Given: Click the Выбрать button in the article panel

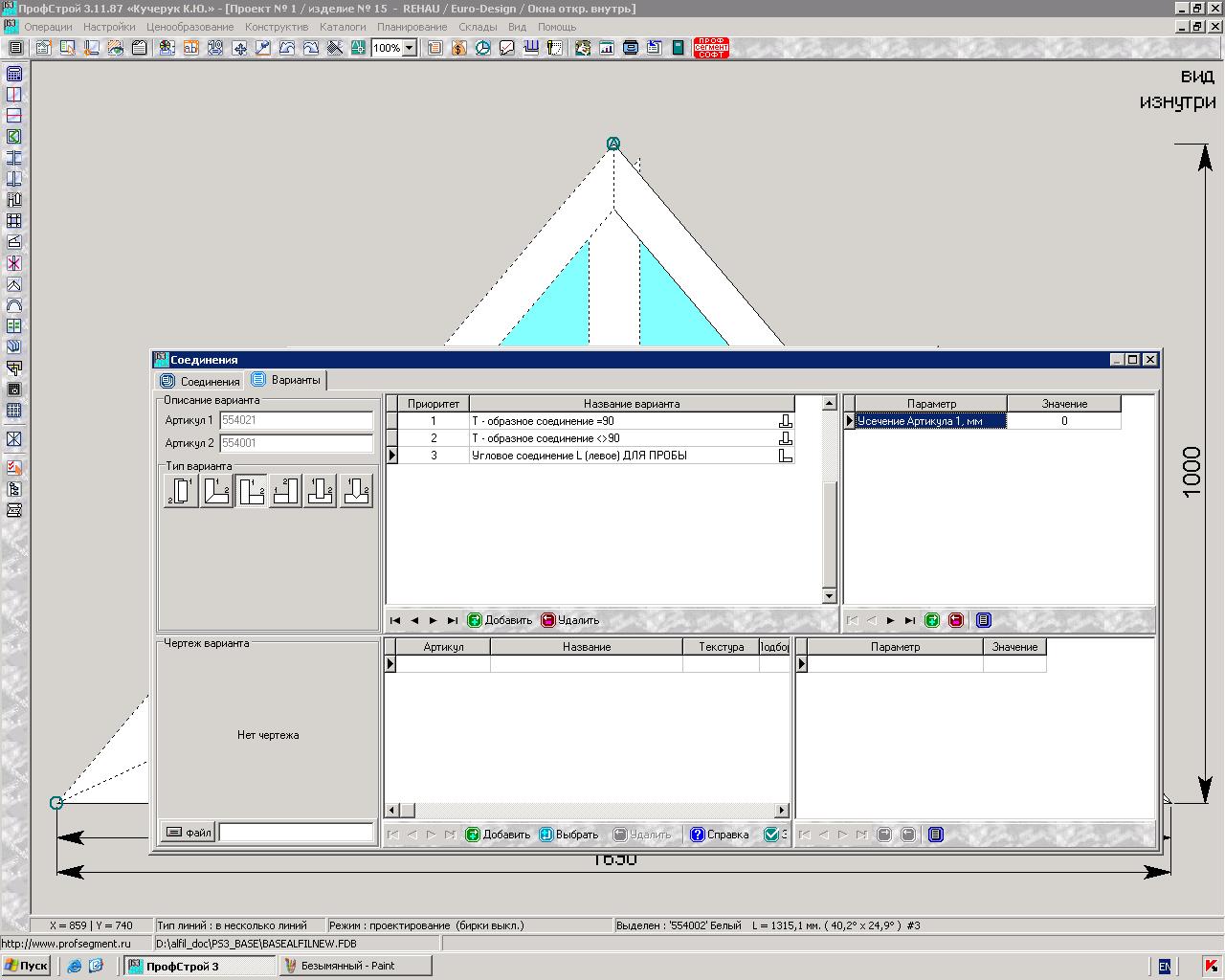Looking at the screenshot, I should pyautogui.click(x=568, y=835).
